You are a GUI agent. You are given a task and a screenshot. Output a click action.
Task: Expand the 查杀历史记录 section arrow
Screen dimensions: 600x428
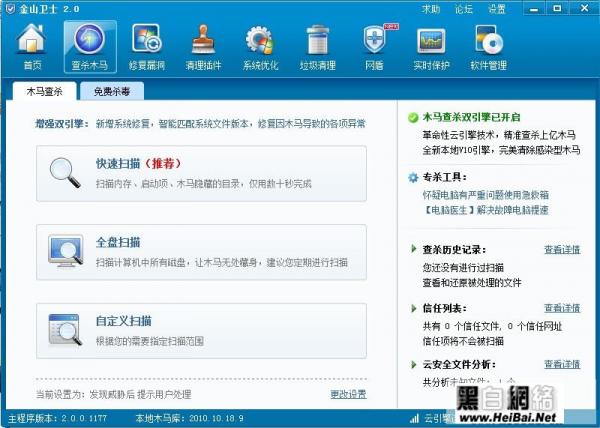pos(413,249)
